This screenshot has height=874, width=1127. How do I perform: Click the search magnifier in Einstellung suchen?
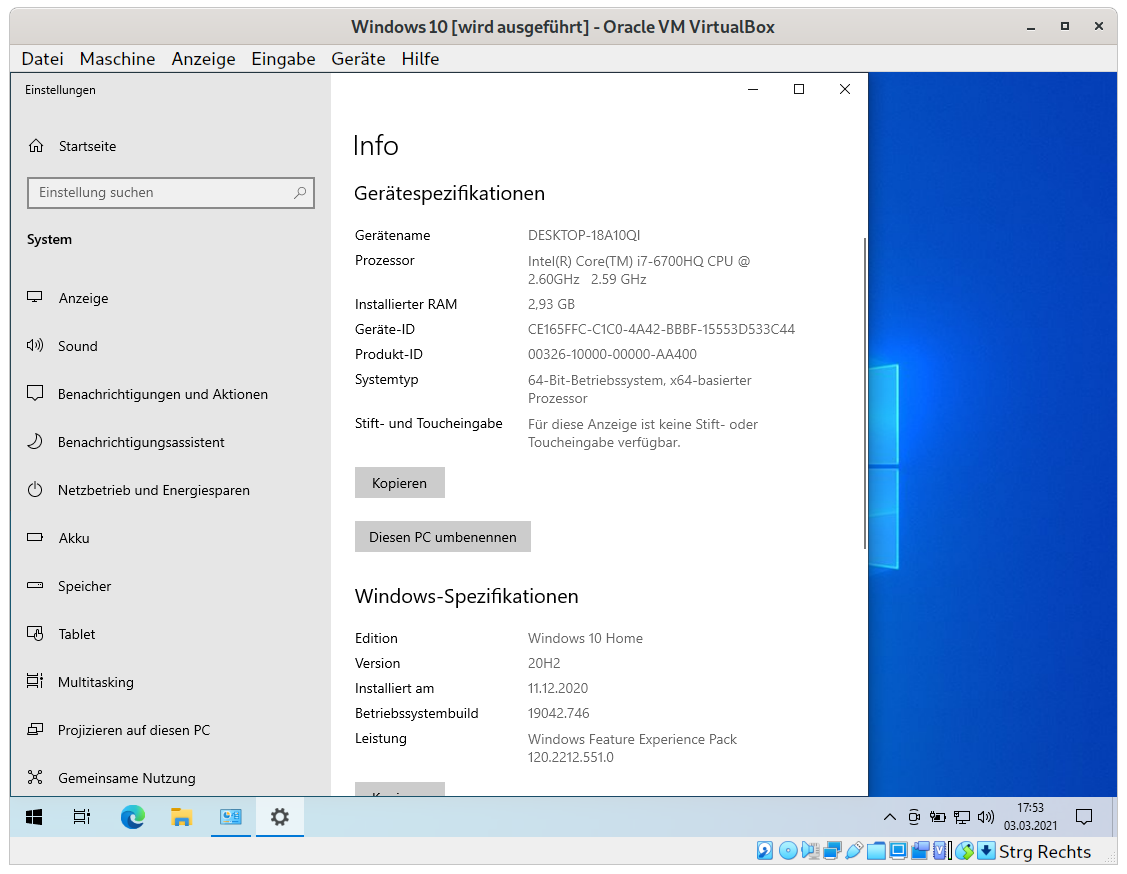pyautogui.click(x=300, y=193)
